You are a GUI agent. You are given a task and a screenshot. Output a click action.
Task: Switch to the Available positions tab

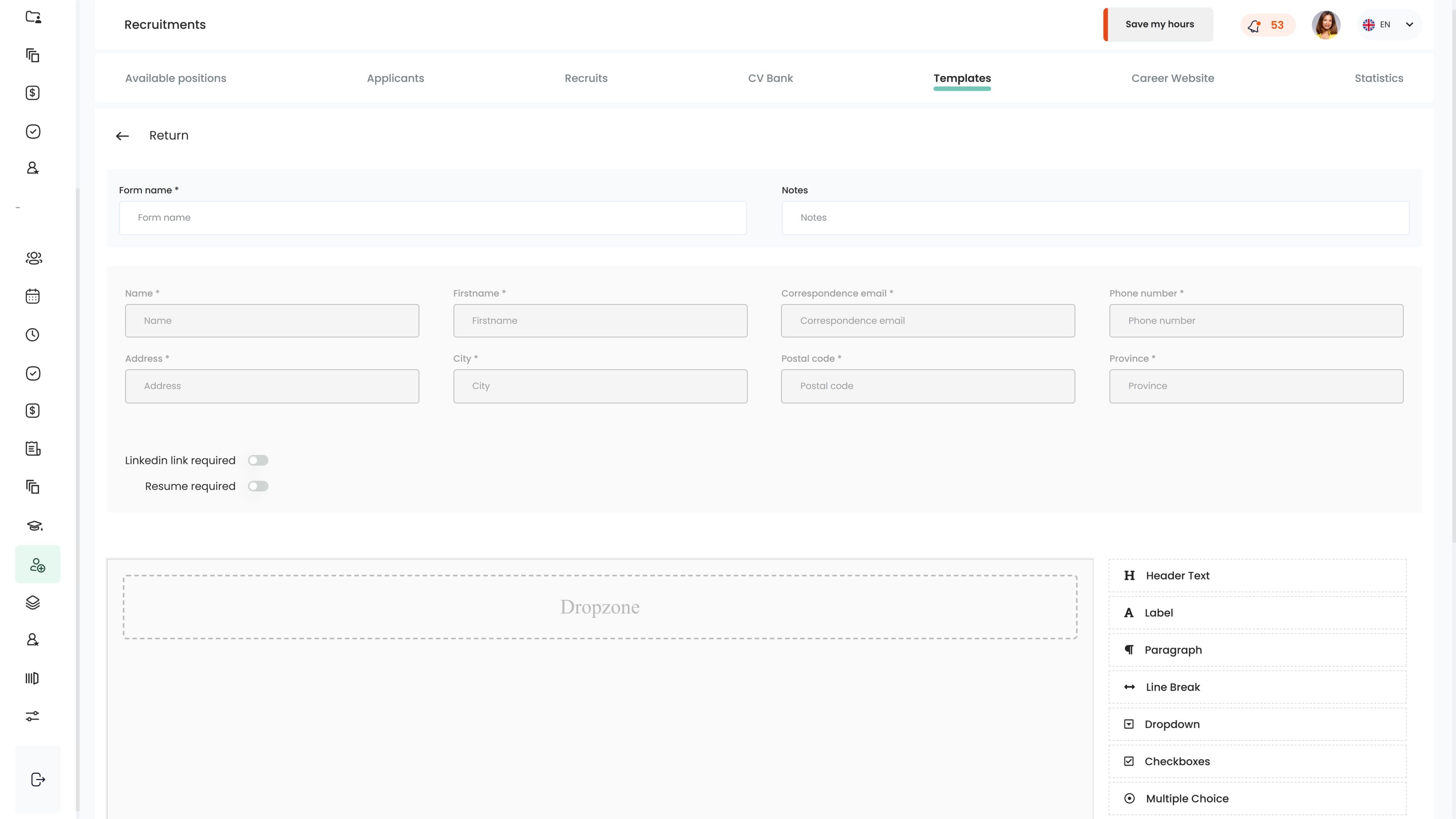175,78
